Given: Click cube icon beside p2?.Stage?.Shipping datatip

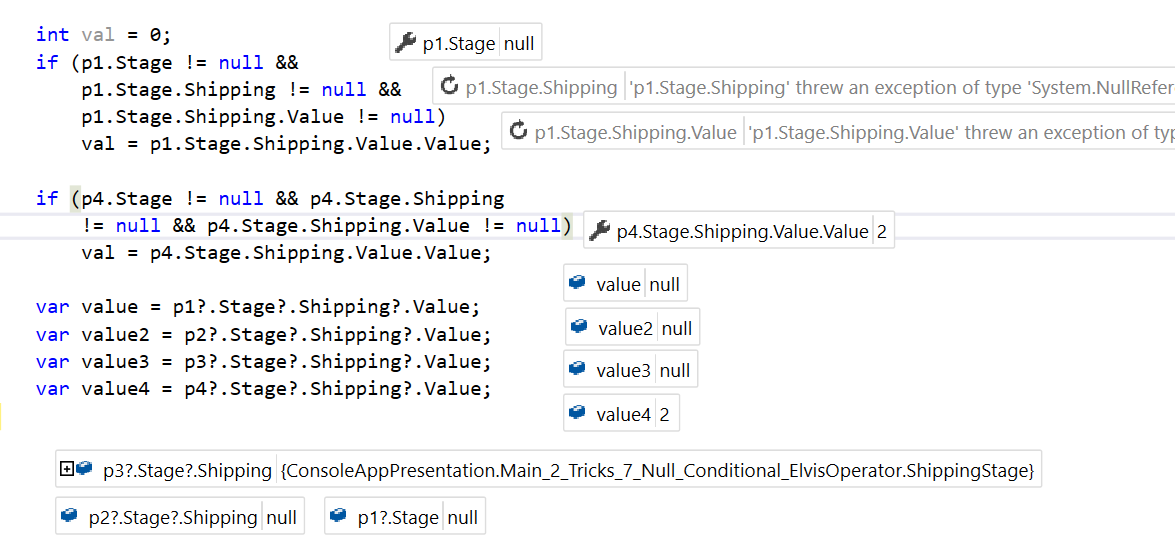Looking at the screenshot, I should [69, 516].
